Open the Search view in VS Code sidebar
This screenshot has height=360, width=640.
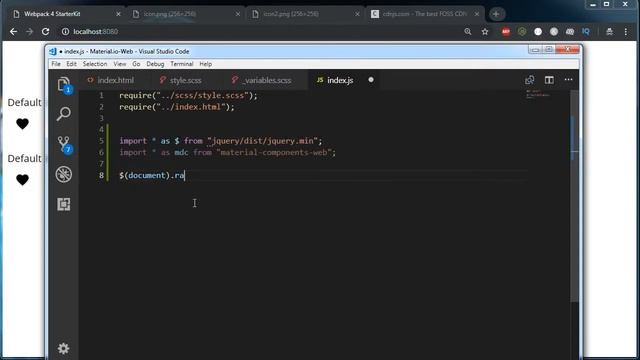64,114
